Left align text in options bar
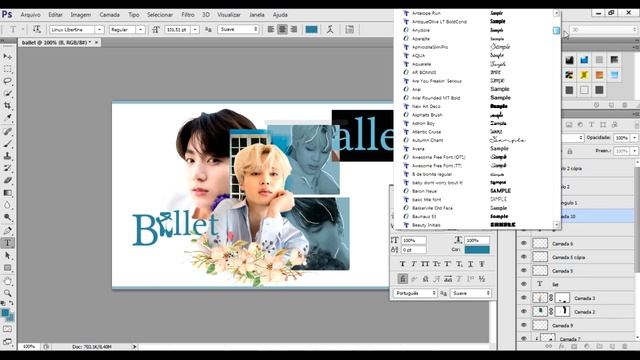Viewport: 640px width, 360px height. (x=271, y=29)
